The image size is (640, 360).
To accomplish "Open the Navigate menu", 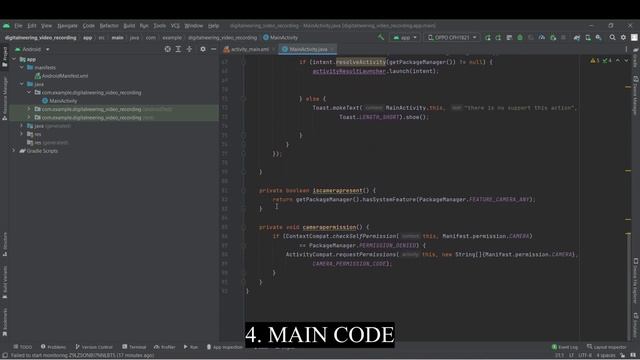I will tap(67, 25).
